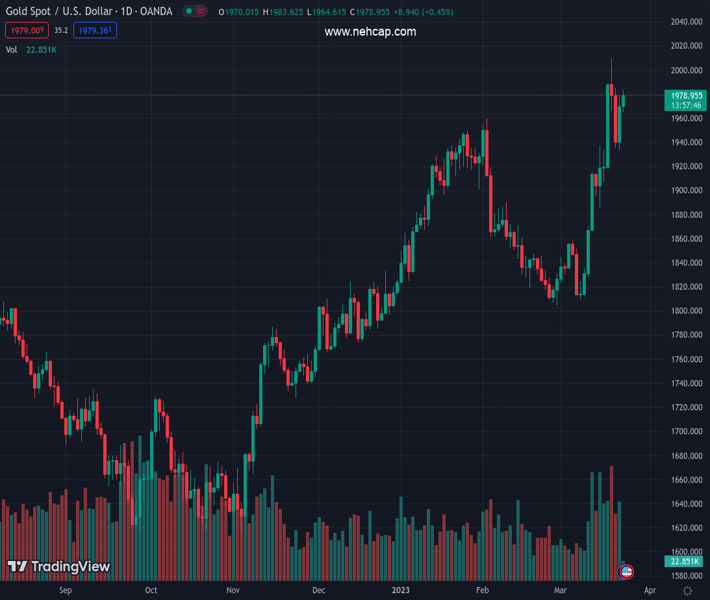Click the Sep label on time axis
This screenshot has width=710, height=600.
[66, 591]
